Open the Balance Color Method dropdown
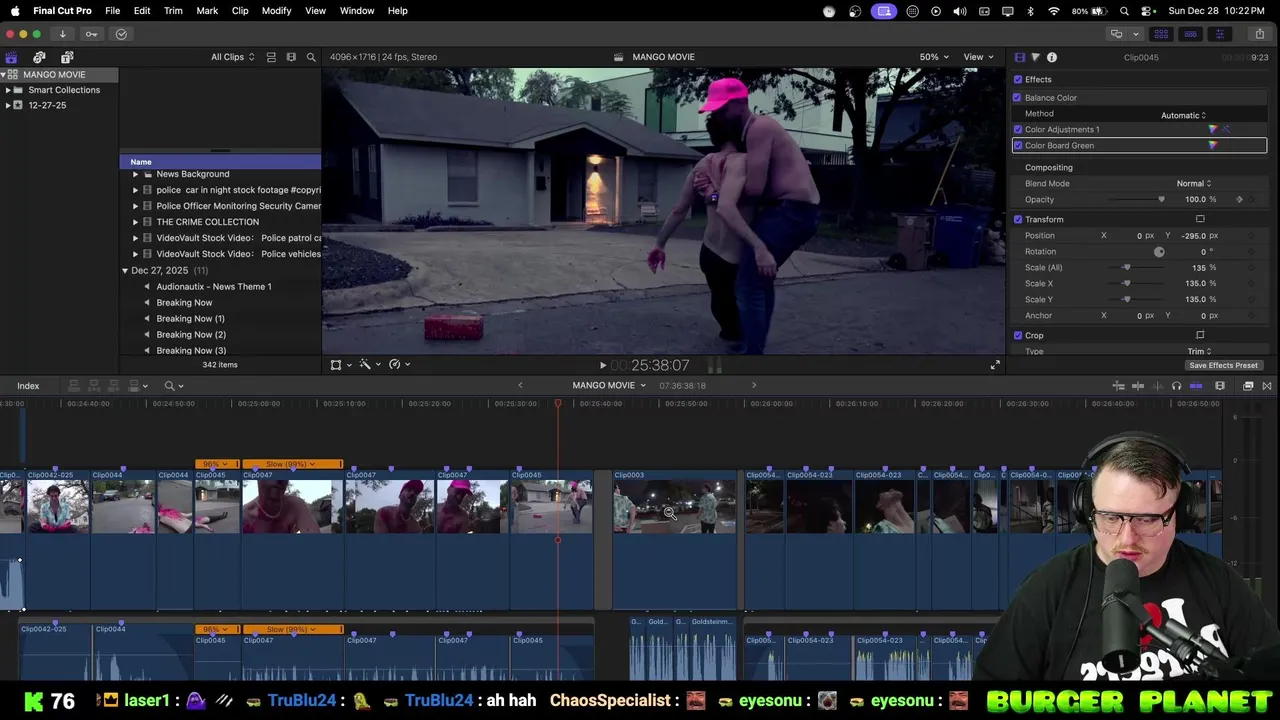Image resolution: width=1280 pixels, height=720 pixels. point(1183,115)
